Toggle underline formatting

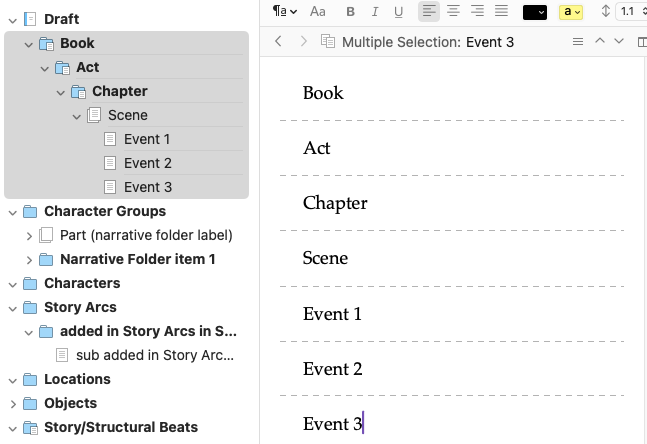click(x=399, y=12)
